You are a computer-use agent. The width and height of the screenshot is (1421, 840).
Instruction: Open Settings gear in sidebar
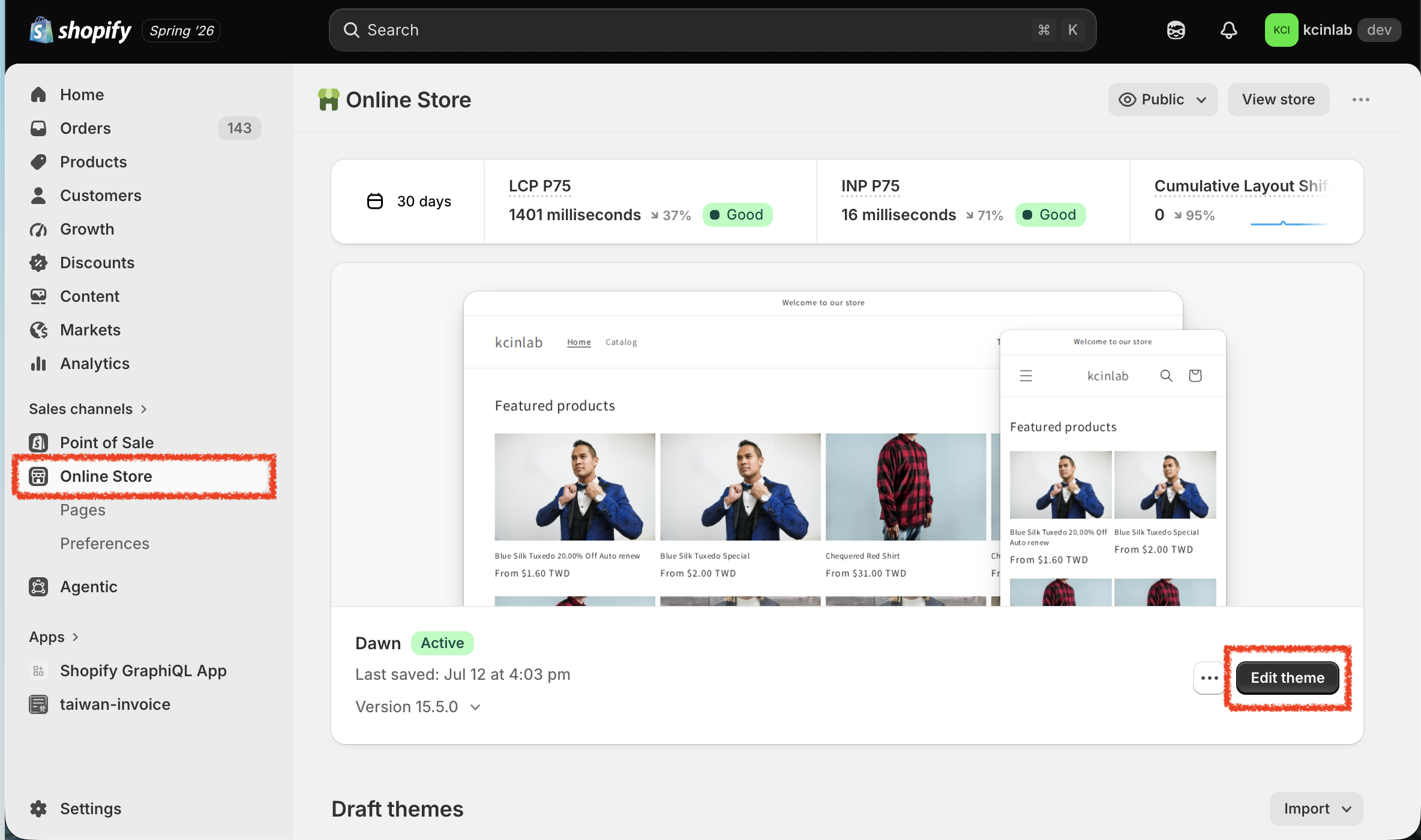click(x=38, y=809)
